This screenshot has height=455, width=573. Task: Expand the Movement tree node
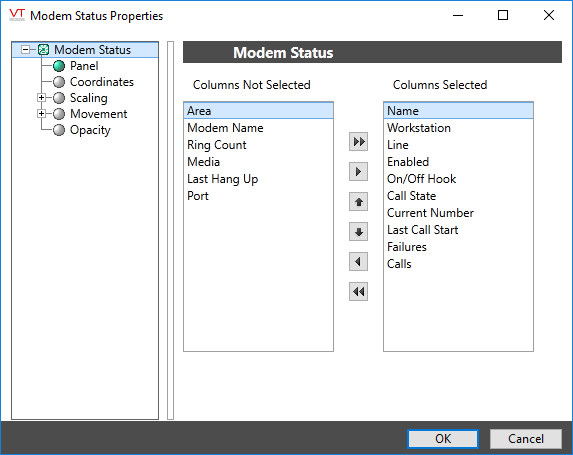point(41,114)
